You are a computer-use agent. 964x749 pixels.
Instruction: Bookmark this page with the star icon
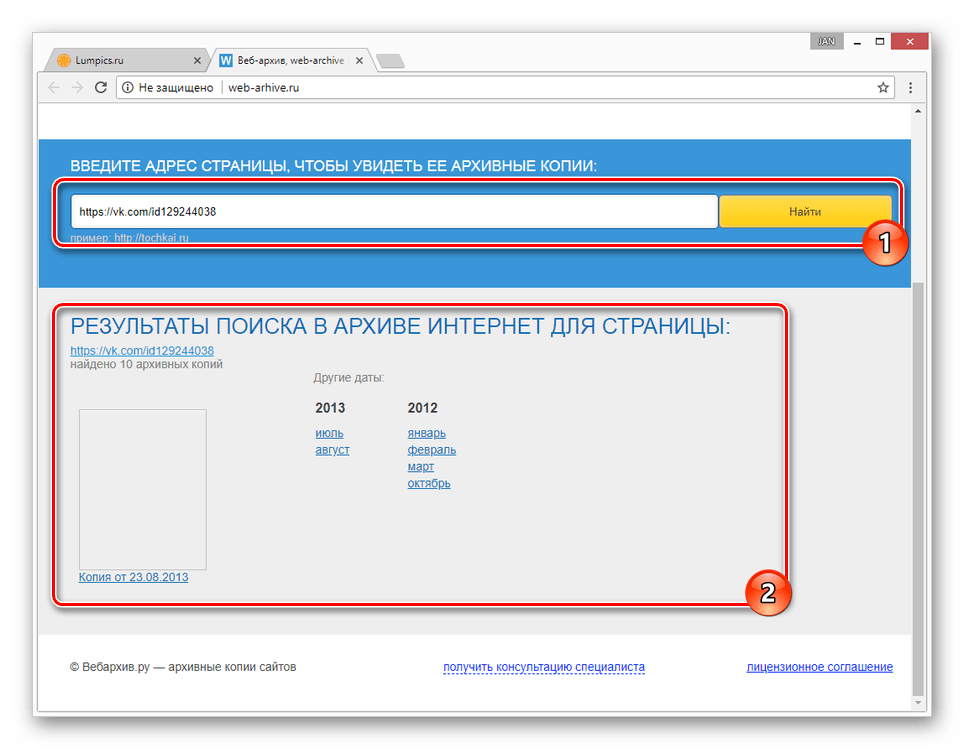(883, 88)
